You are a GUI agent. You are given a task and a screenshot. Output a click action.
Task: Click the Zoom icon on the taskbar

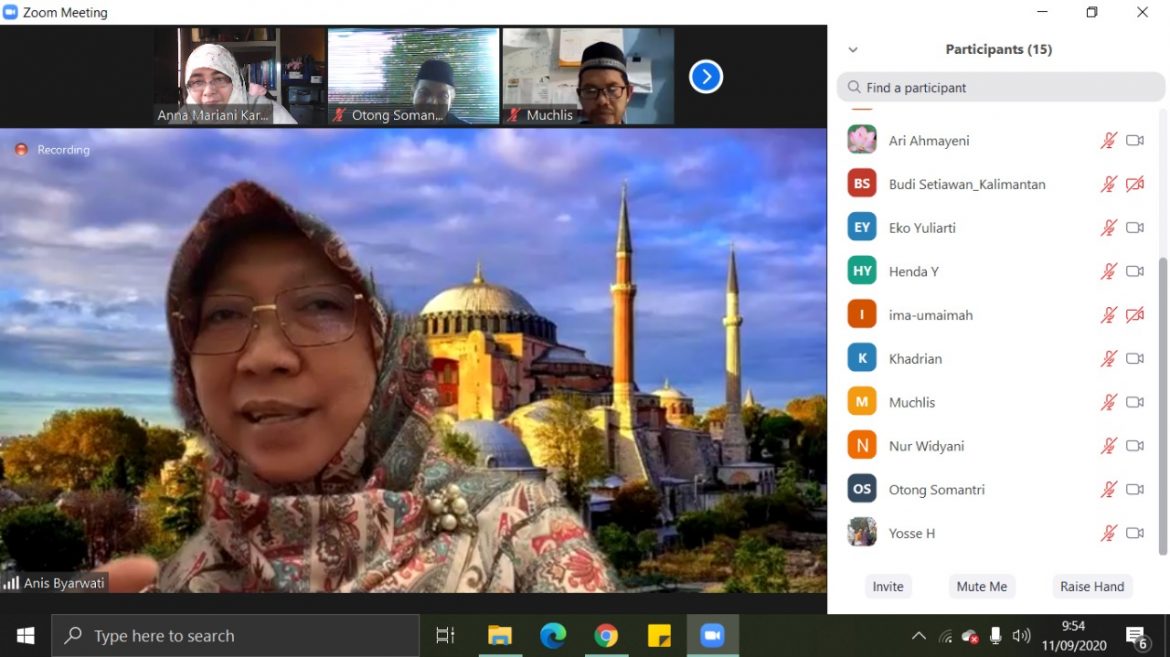click(x=712, y=635)
